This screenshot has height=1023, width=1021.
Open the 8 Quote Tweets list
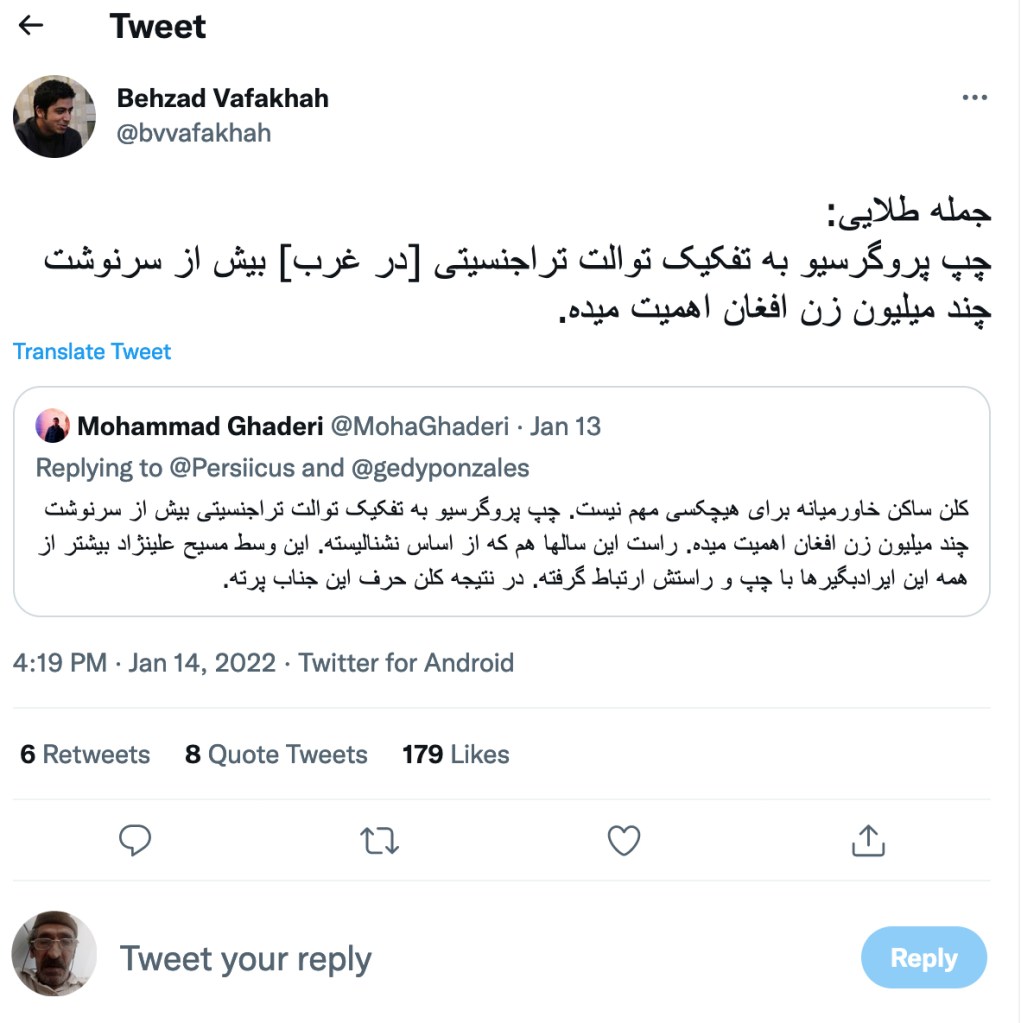276,754
